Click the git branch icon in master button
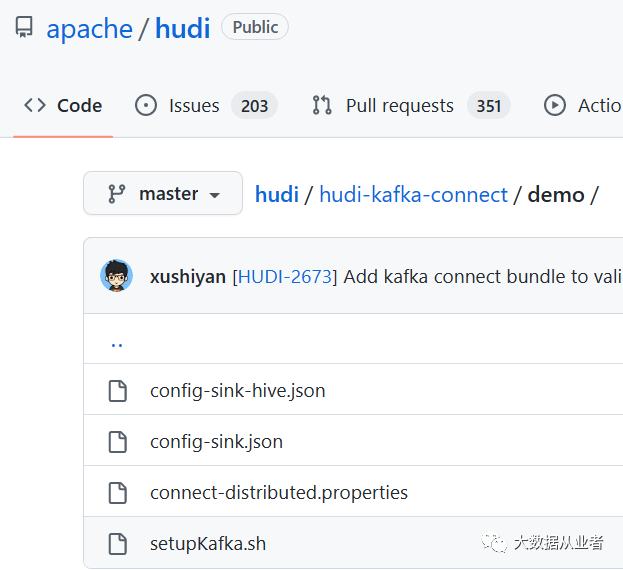 click(117, 194)
